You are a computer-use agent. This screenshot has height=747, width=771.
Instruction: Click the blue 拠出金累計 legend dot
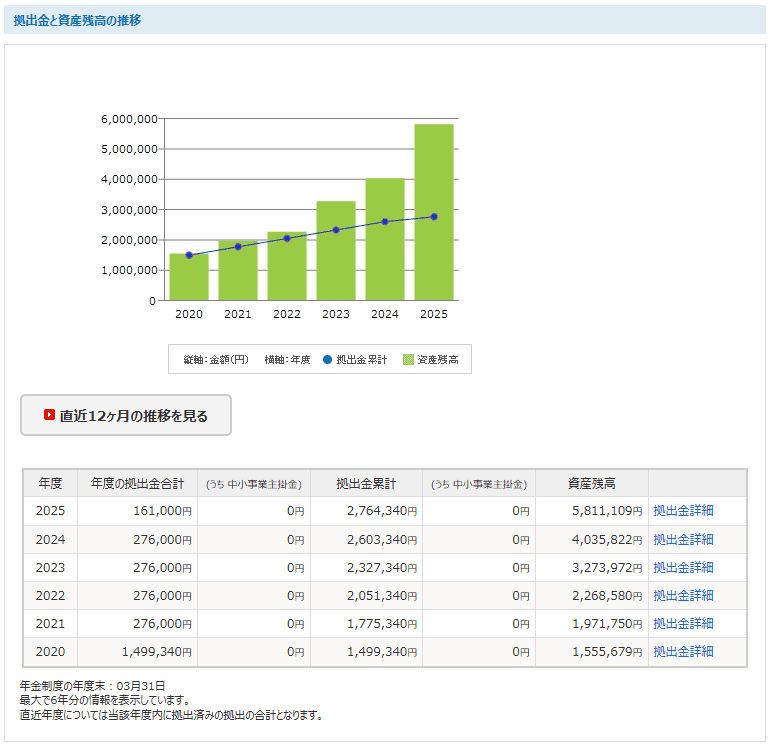click(x=327, y=359)
